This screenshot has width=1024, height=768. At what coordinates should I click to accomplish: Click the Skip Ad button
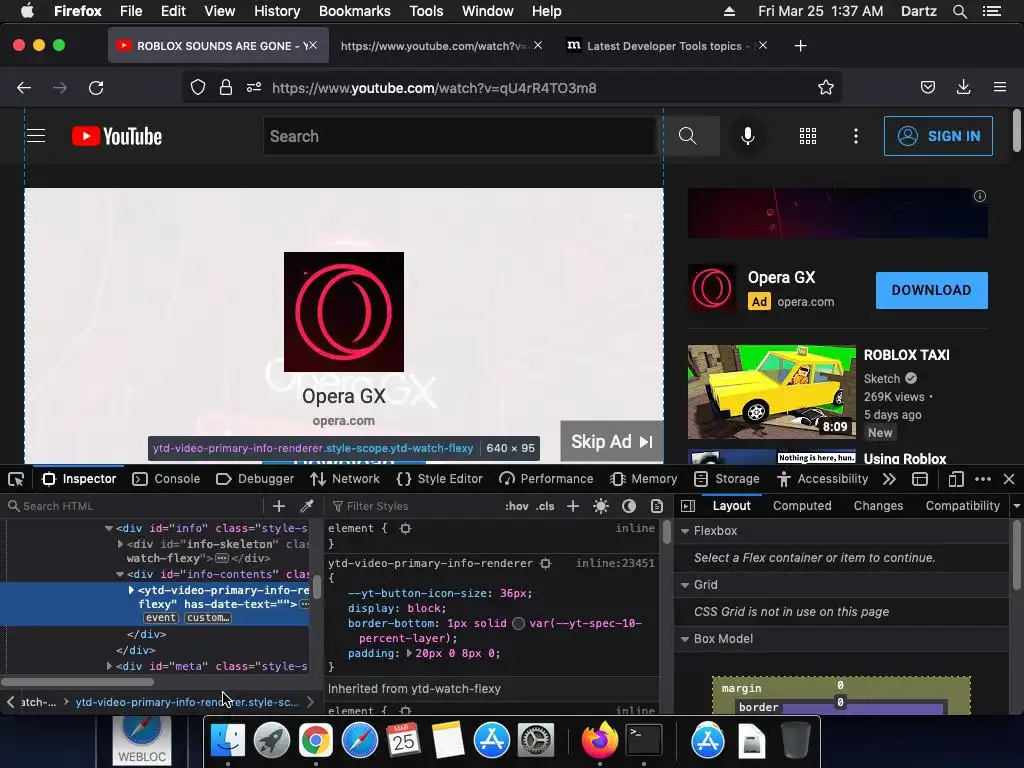[612, 442]
